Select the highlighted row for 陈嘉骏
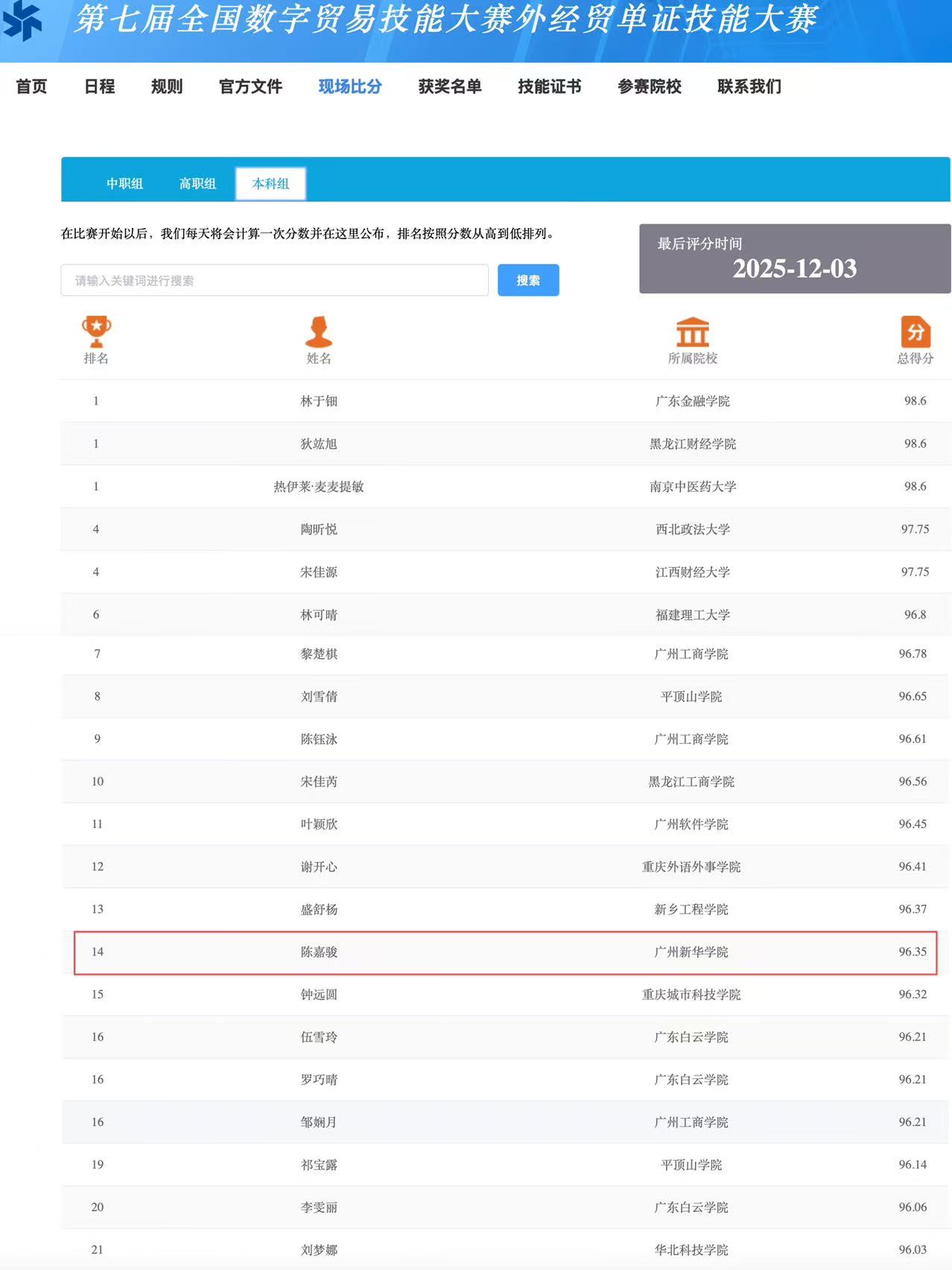Screen dimensions: 952x1270 (x=505, y=952)
